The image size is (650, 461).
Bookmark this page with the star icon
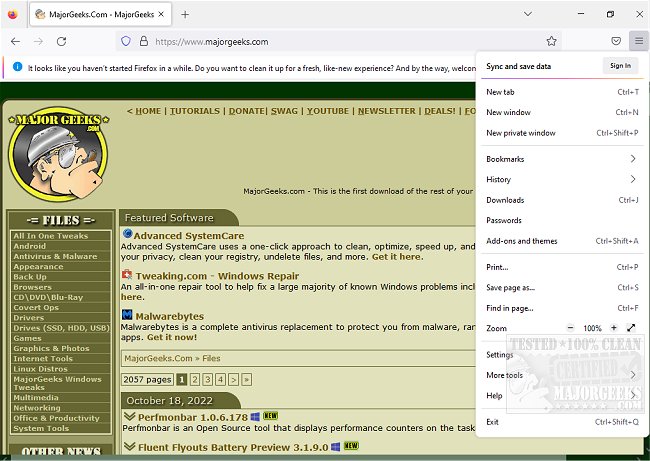coord(551,41)
